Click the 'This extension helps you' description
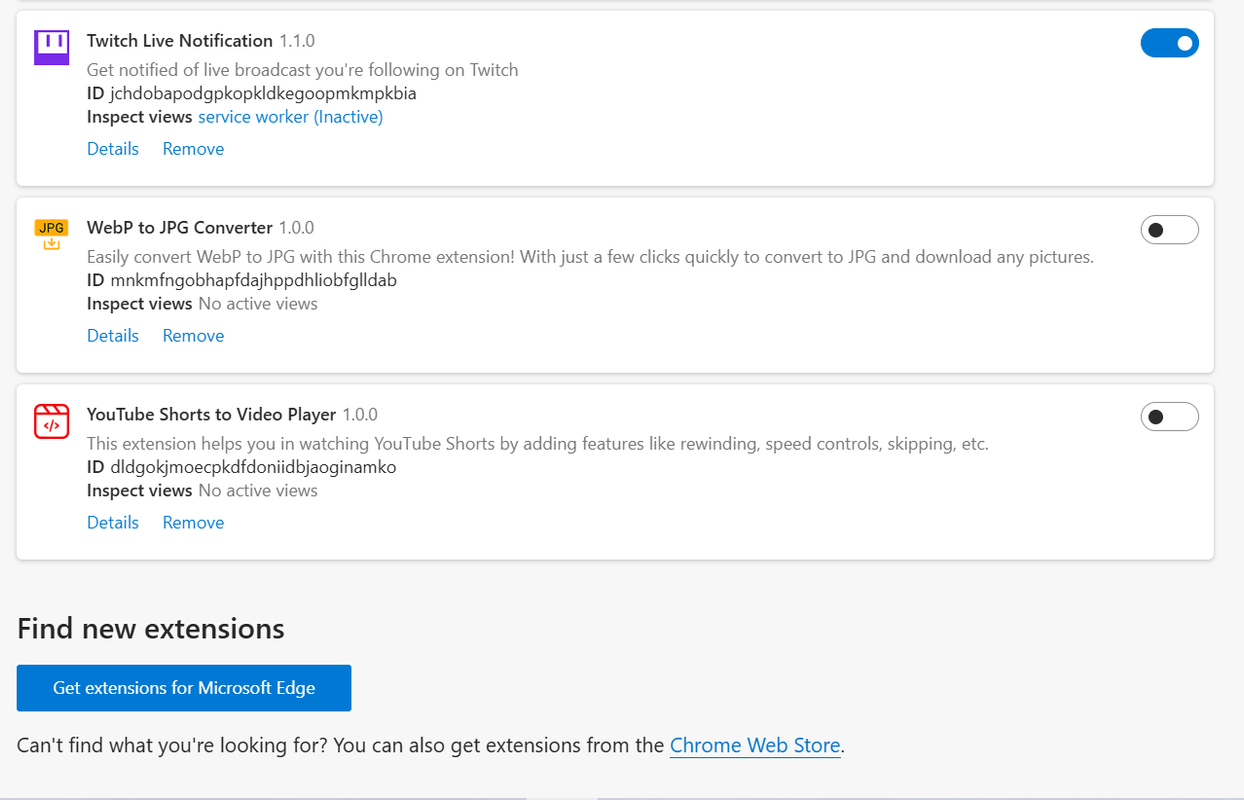 pyautogui.click(x=538, y=444)
